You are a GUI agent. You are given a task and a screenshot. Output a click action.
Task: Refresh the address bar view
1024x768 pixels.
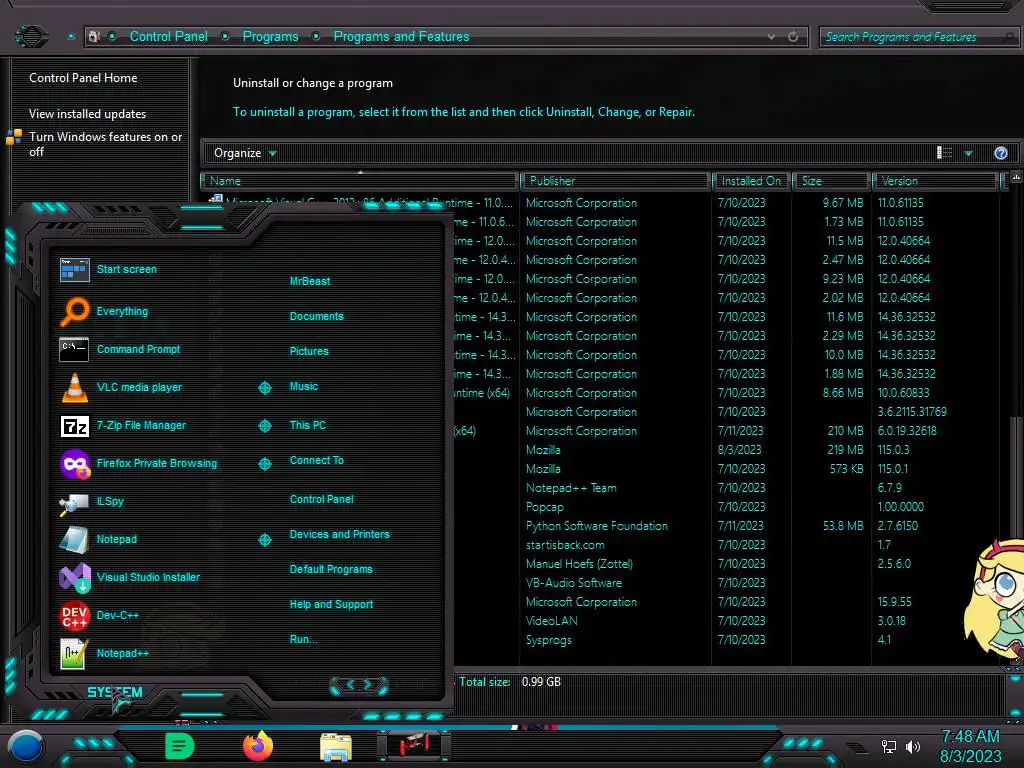pyautogui.click(x=793, y=37)
